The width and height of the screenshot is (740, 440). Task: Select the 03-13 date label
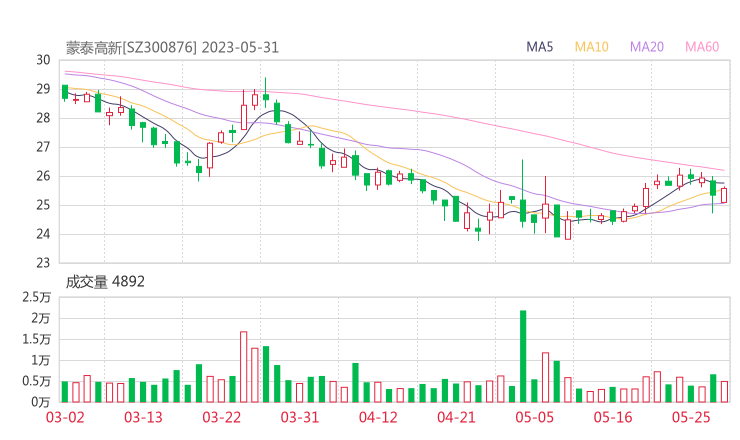pos(143,417)
